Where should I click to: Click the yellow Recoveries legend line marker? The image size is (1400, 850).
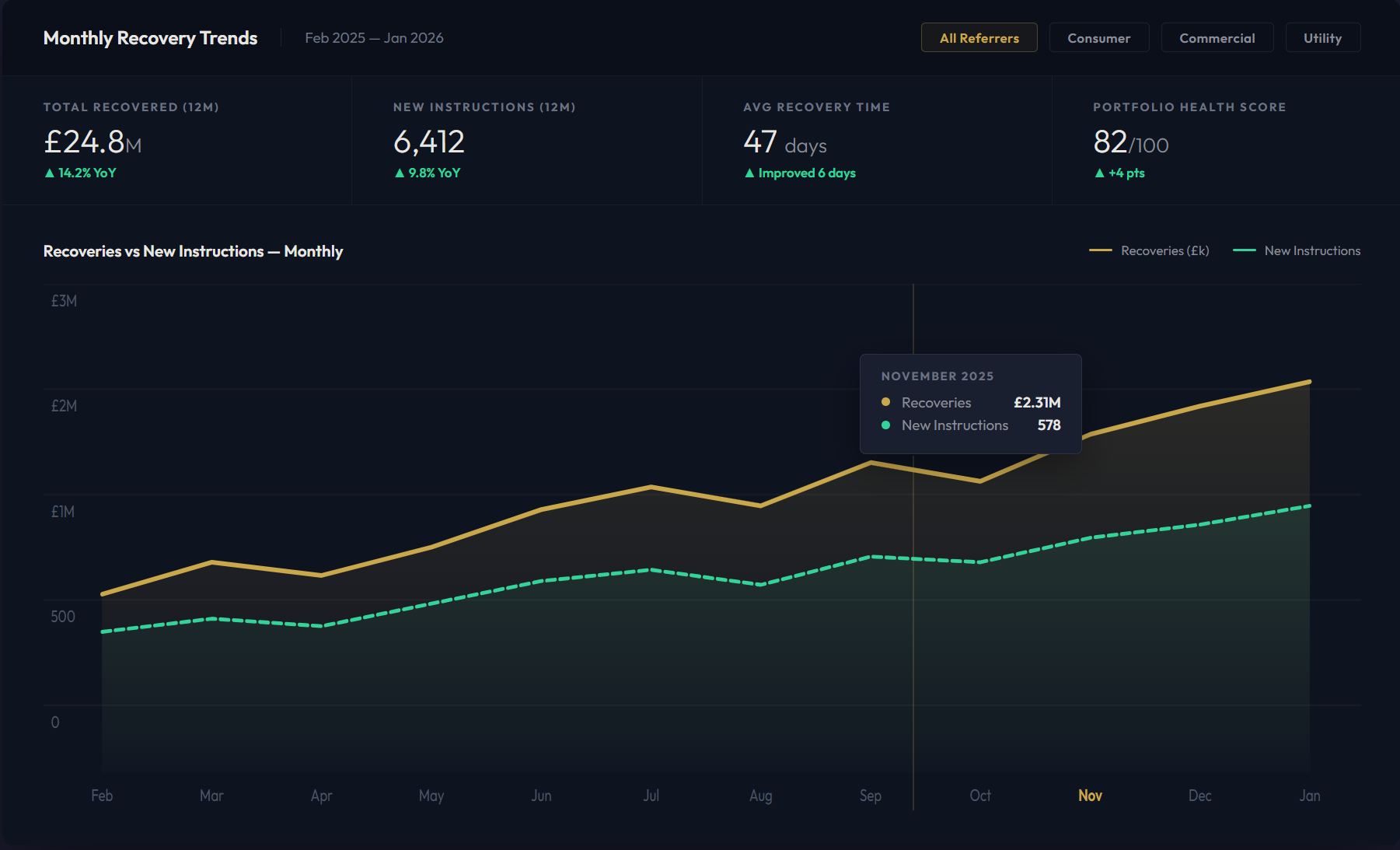tap(1099, 250)
